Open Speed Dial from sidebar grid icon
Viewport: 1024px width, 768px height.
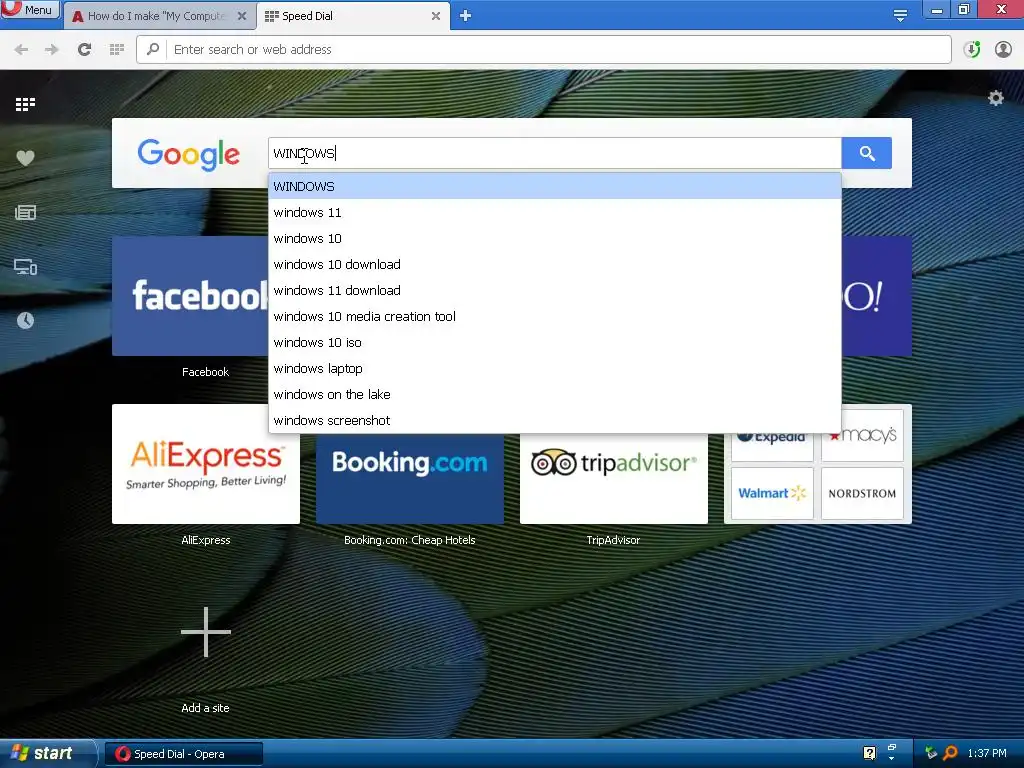(25, 104)
